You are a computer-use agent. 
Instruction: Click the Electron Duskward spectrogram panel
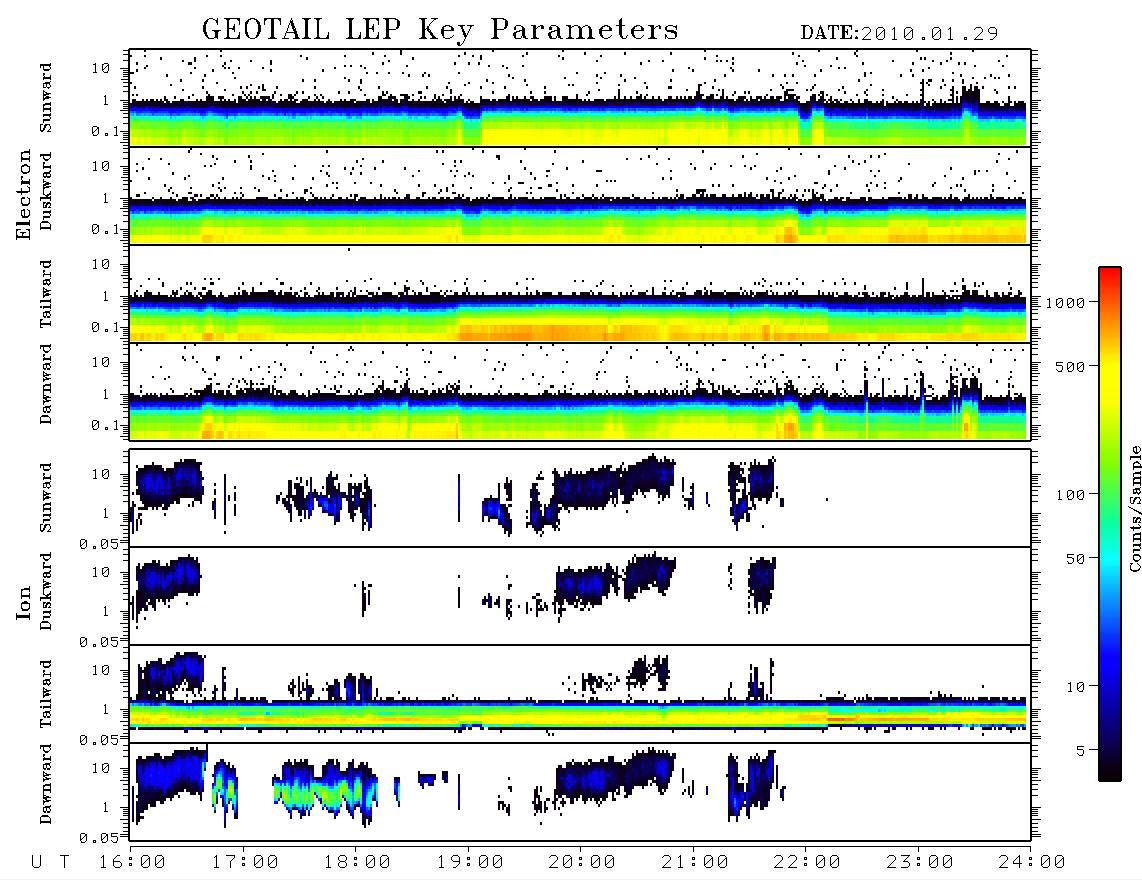tap(580, 195)
